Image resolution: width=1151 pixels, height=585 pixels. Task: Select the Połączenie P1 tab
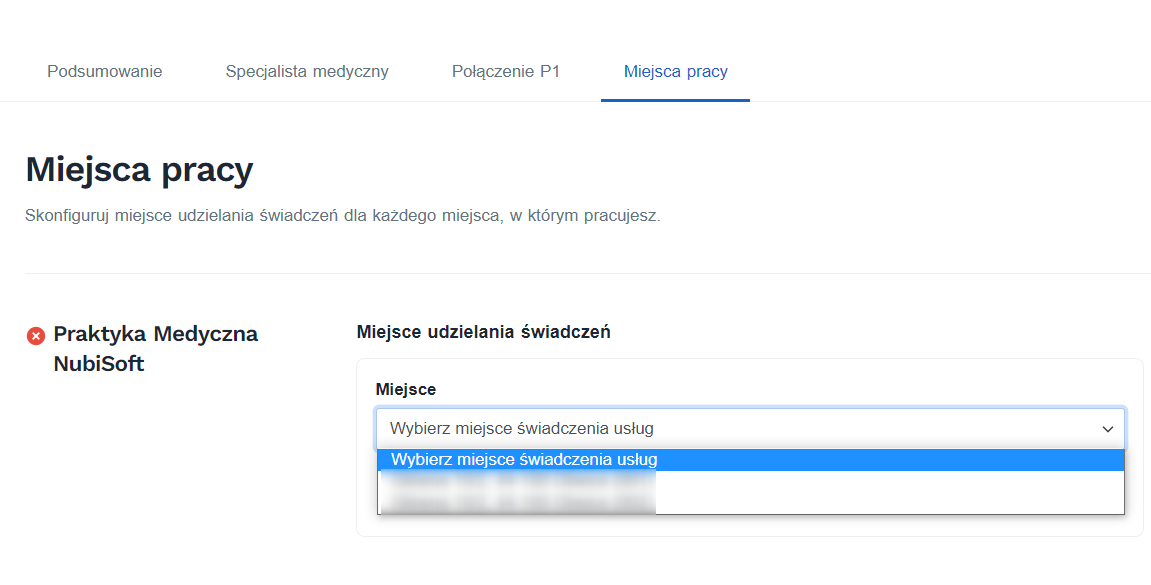[506, 71]
